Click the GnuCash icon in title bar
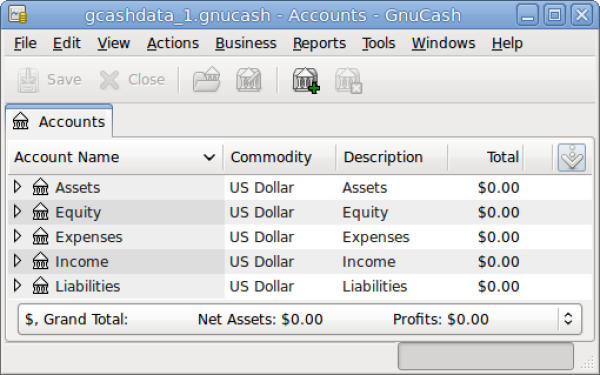The width and height of the screenshot is (600, 375). tap(18, 15)
